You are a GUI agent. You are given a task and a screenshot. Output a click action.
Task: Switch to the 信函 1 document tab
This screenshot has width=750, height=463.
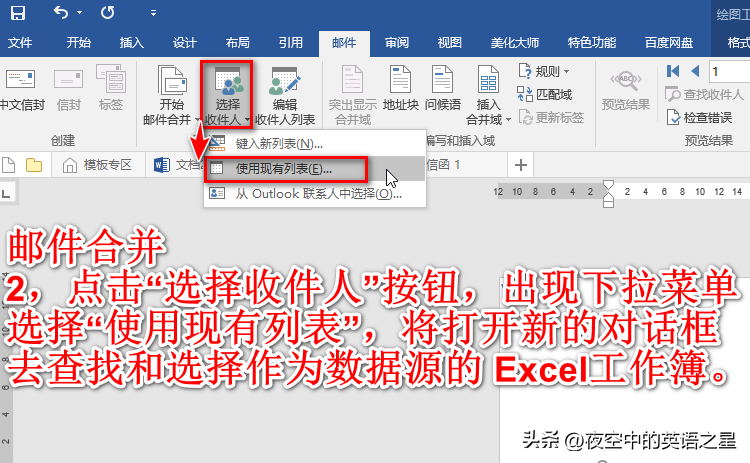coord(443,165)
